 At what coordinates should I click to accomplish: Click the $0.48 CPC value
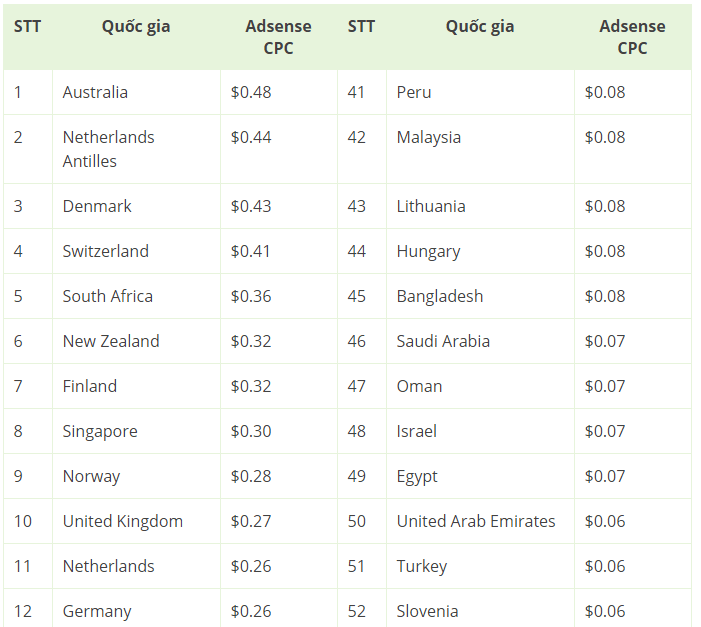pos(251,92)
